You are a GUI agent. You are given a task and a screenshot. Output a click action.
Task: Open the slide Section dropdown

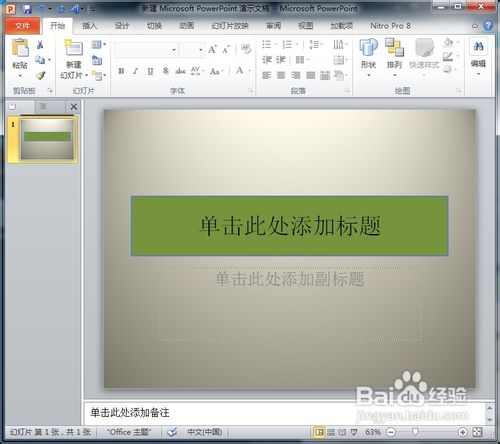[x=99, y=76]
